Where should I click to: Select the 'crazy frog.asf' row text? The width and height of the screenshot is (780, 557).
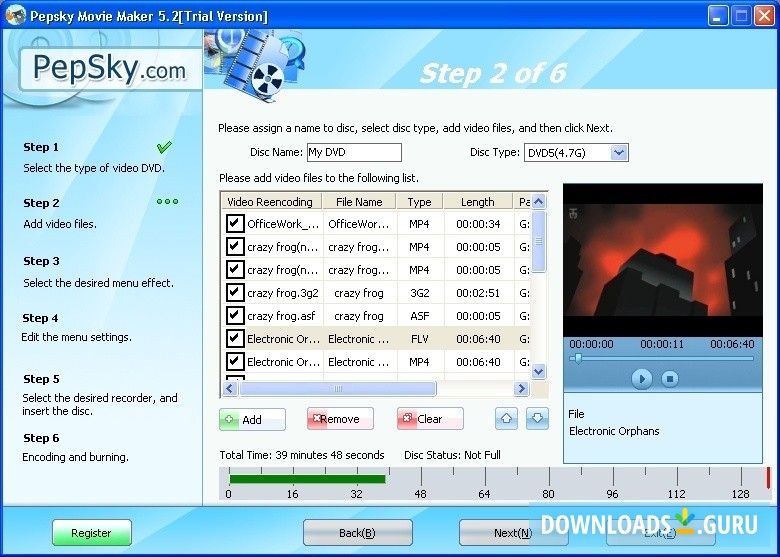[281, 316]
